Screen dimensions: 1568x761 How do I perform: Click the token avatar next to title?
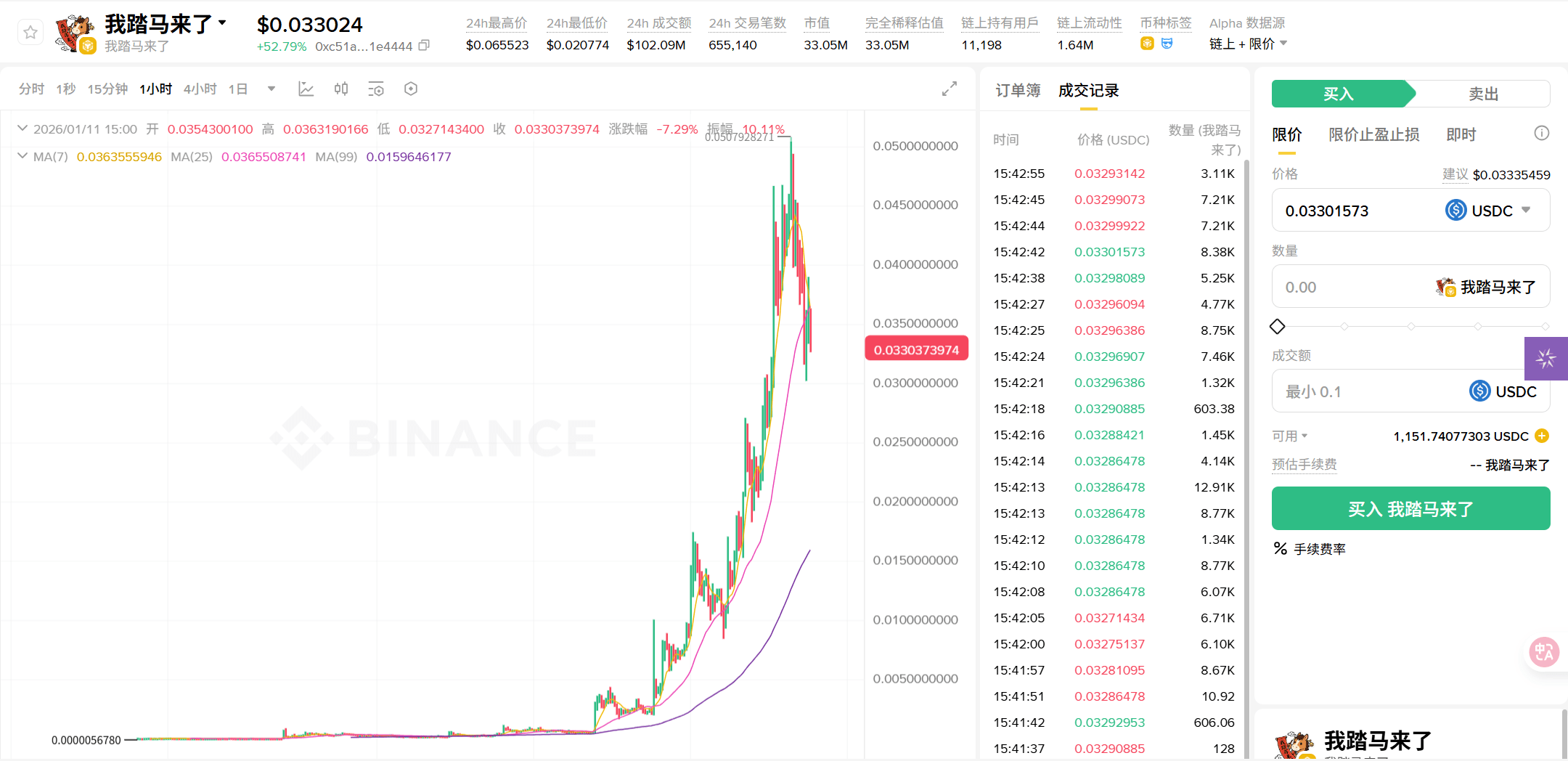point(75,33)
